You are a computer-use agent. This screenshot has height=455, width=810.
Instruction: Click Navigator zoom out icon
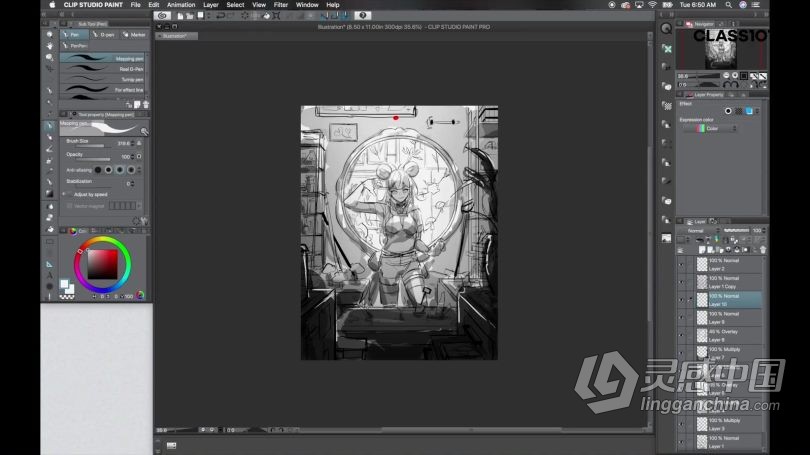point(726,75)
